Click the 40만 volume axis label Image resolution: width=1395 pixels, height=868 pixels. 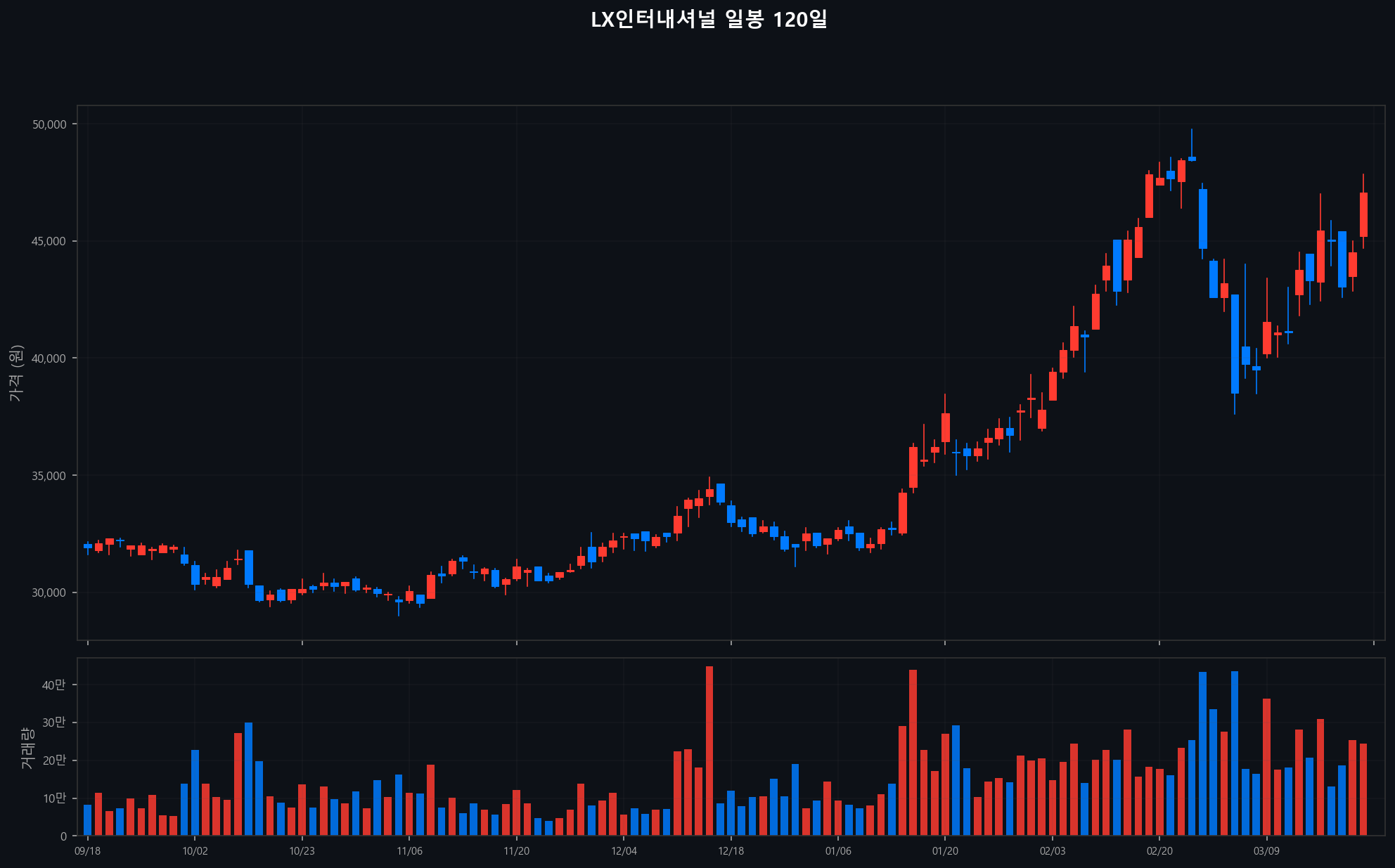pyautogui.click(x=53, y=685)
